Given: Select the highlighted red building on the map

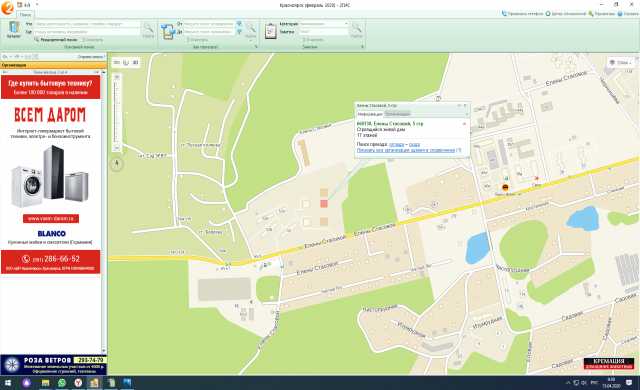Looking at the screenshot, I should pos(324,203).
